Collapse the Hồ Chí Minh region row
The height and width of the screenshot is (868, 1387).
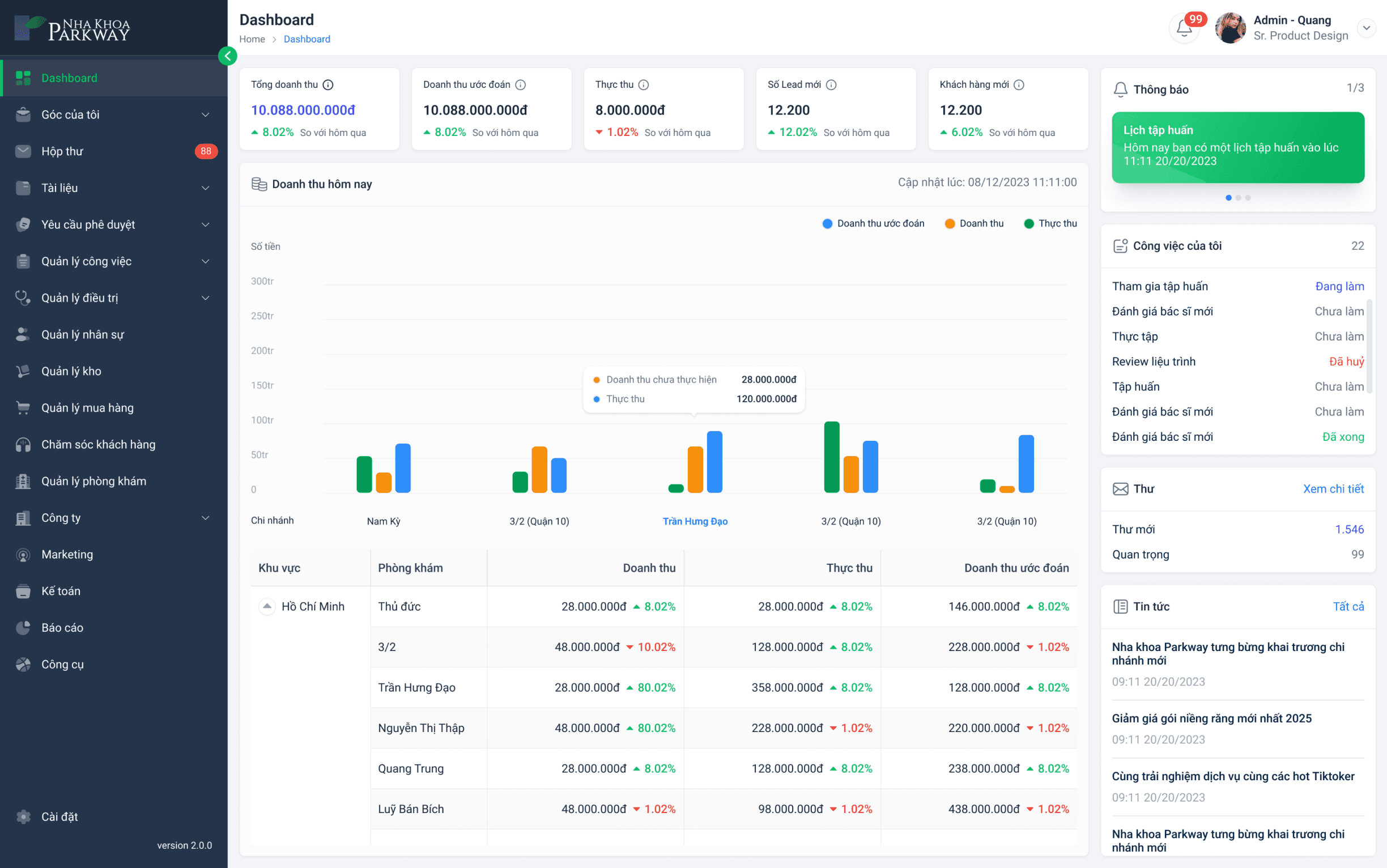(267, 606)
